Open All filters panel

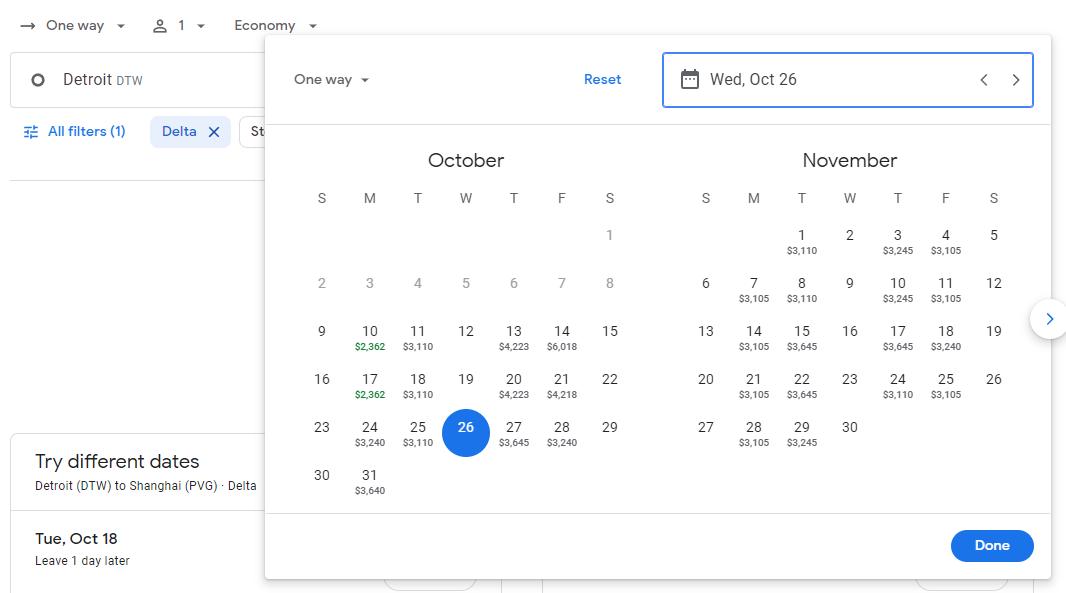click(x=75, y=132)
